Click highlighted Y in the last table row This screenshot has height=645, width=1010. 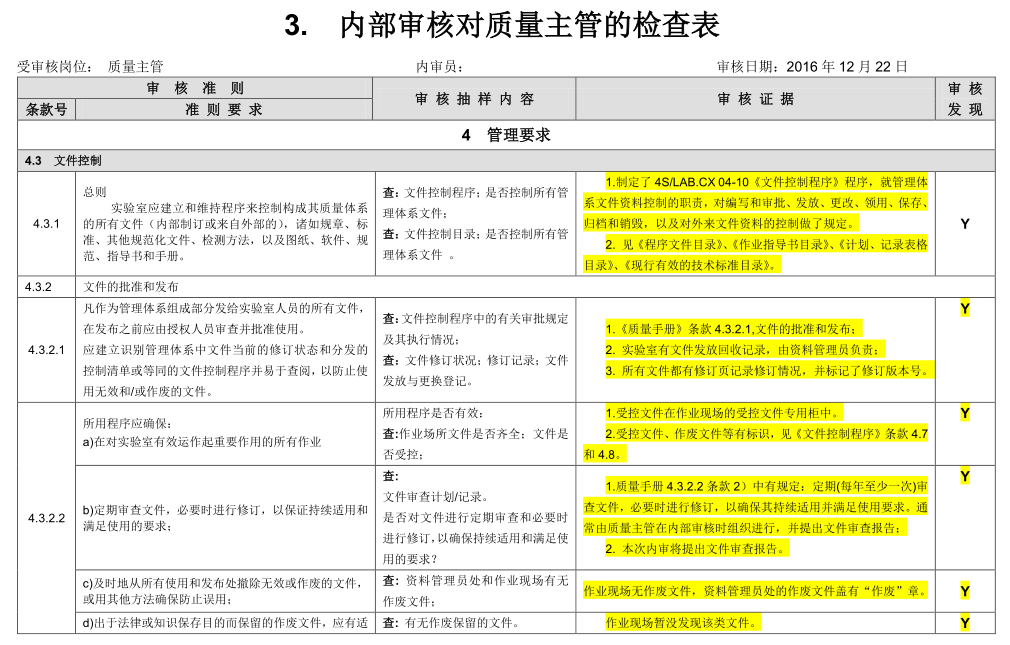(965, 622)
